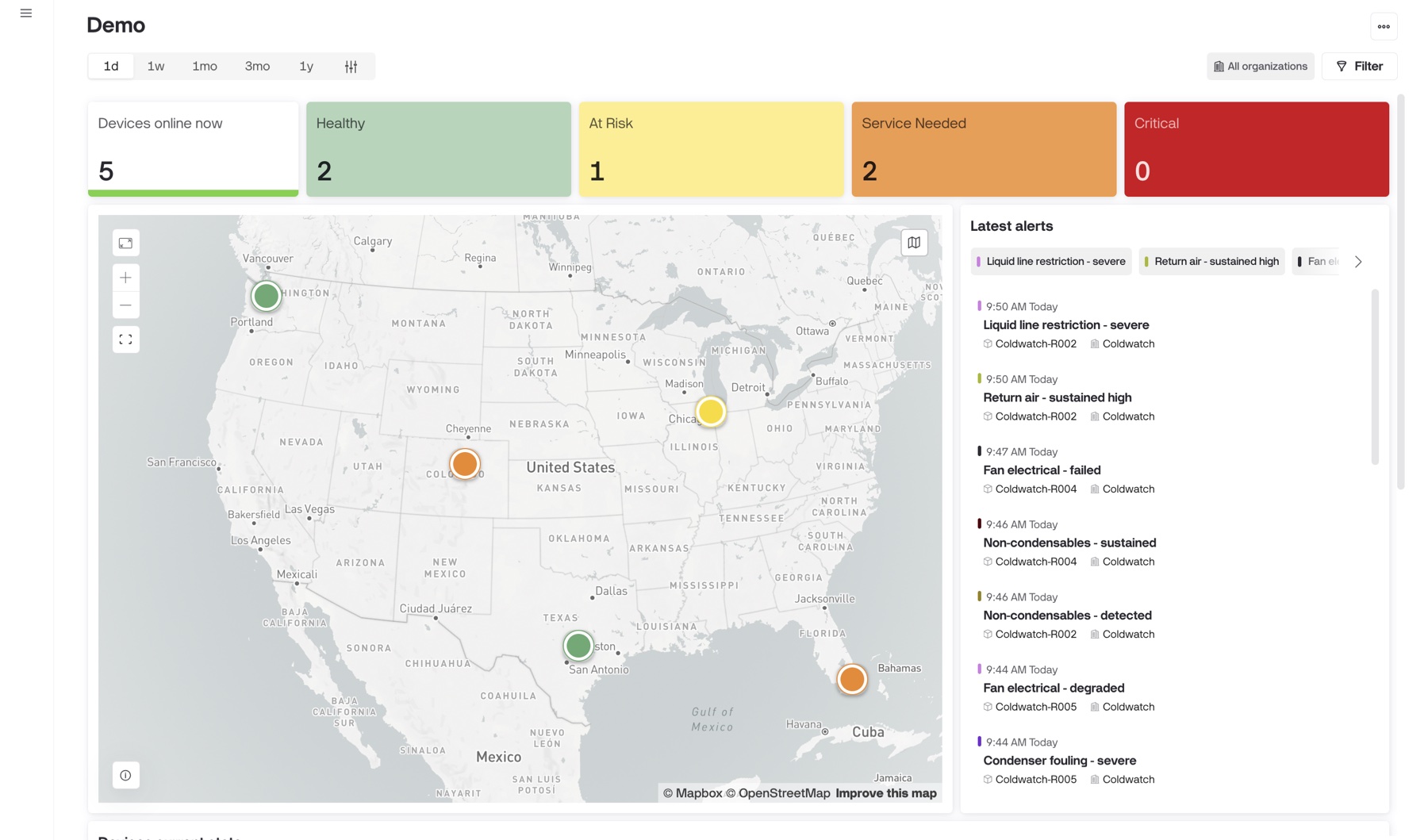Select the Critical status card
Screen dimensions: 1428x840
pos(1257,149)
